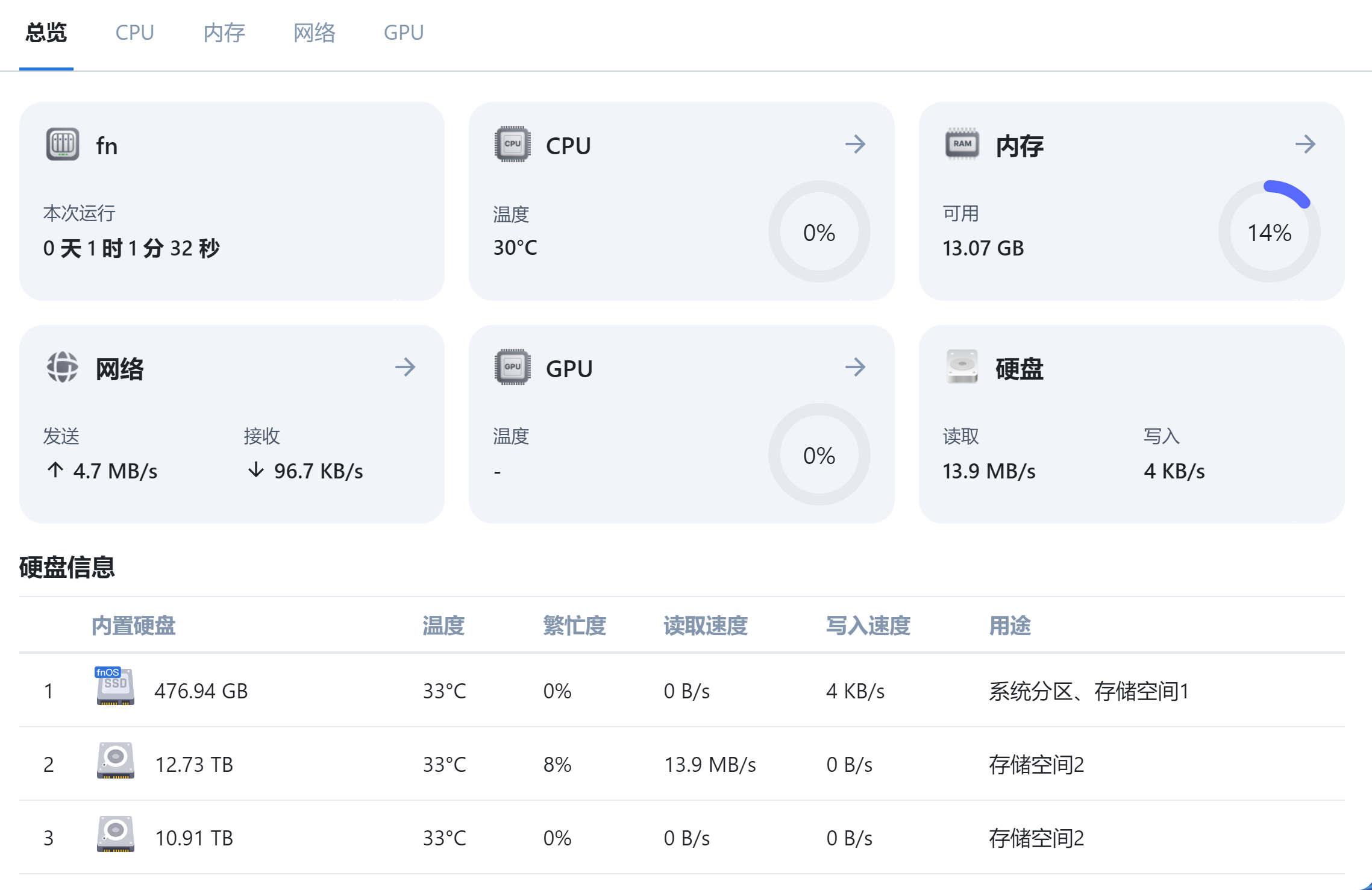This screenshot has width=1372, height=890.
Task: Click 存储空间2 in the 10.91 TB row
Action: tap(1036, 838)
